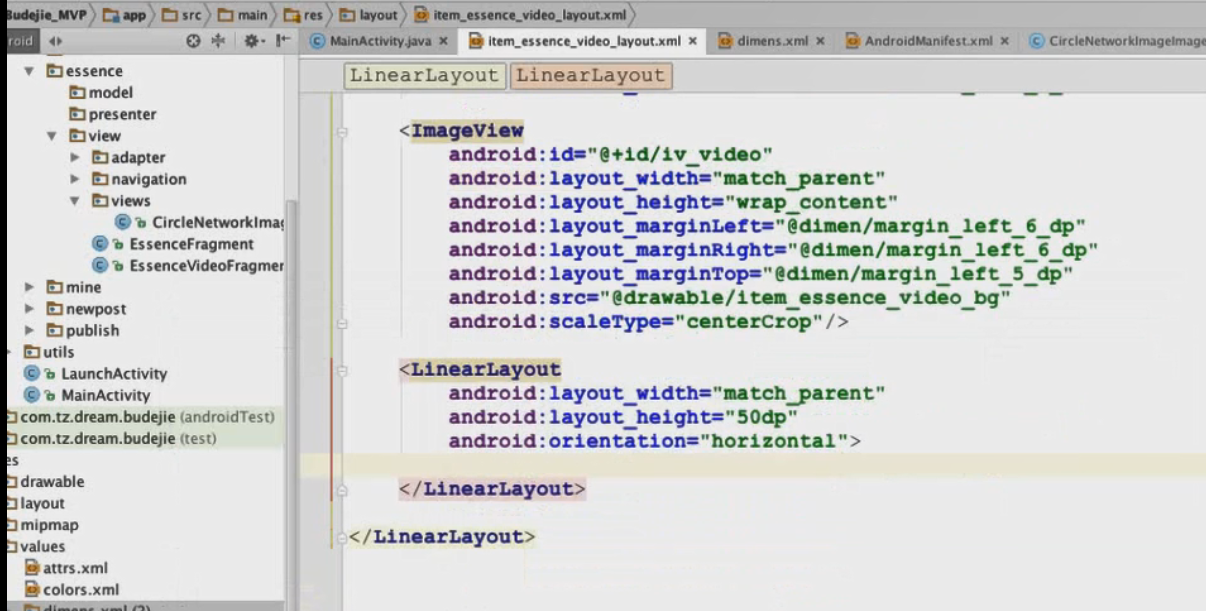Screen dimensions: 1206x611
Task: Click the 'layout' folder in navigation bar
Action: click(377, 15)
